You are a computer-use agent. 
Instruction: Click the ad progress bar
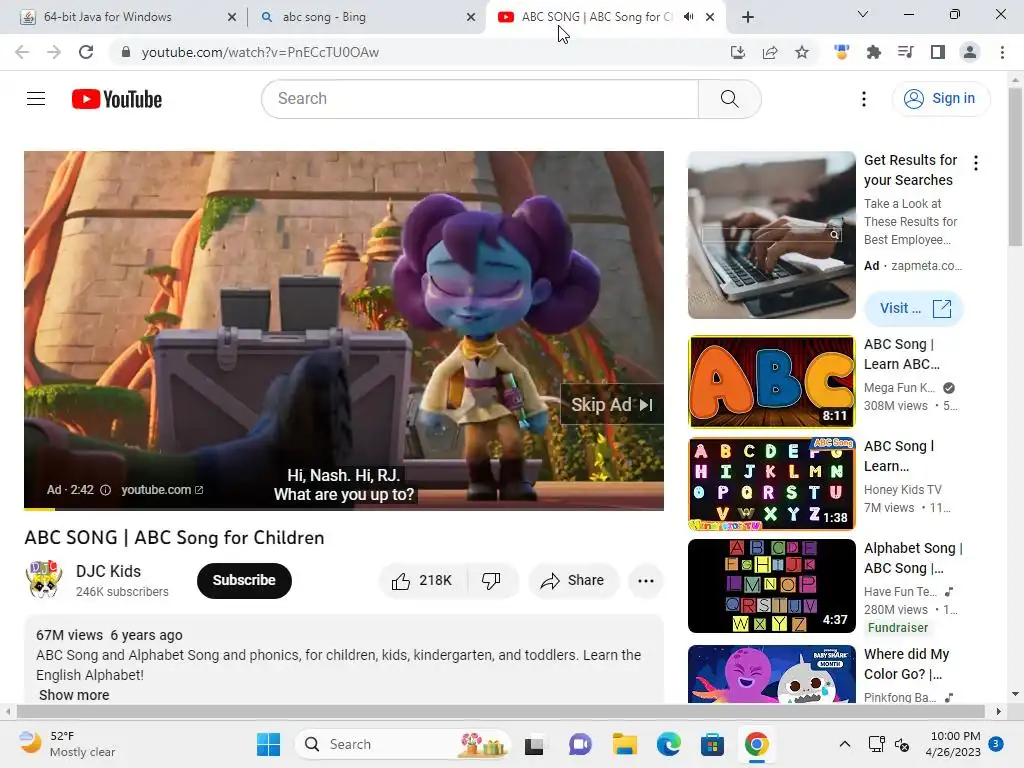tap(344, 509)
